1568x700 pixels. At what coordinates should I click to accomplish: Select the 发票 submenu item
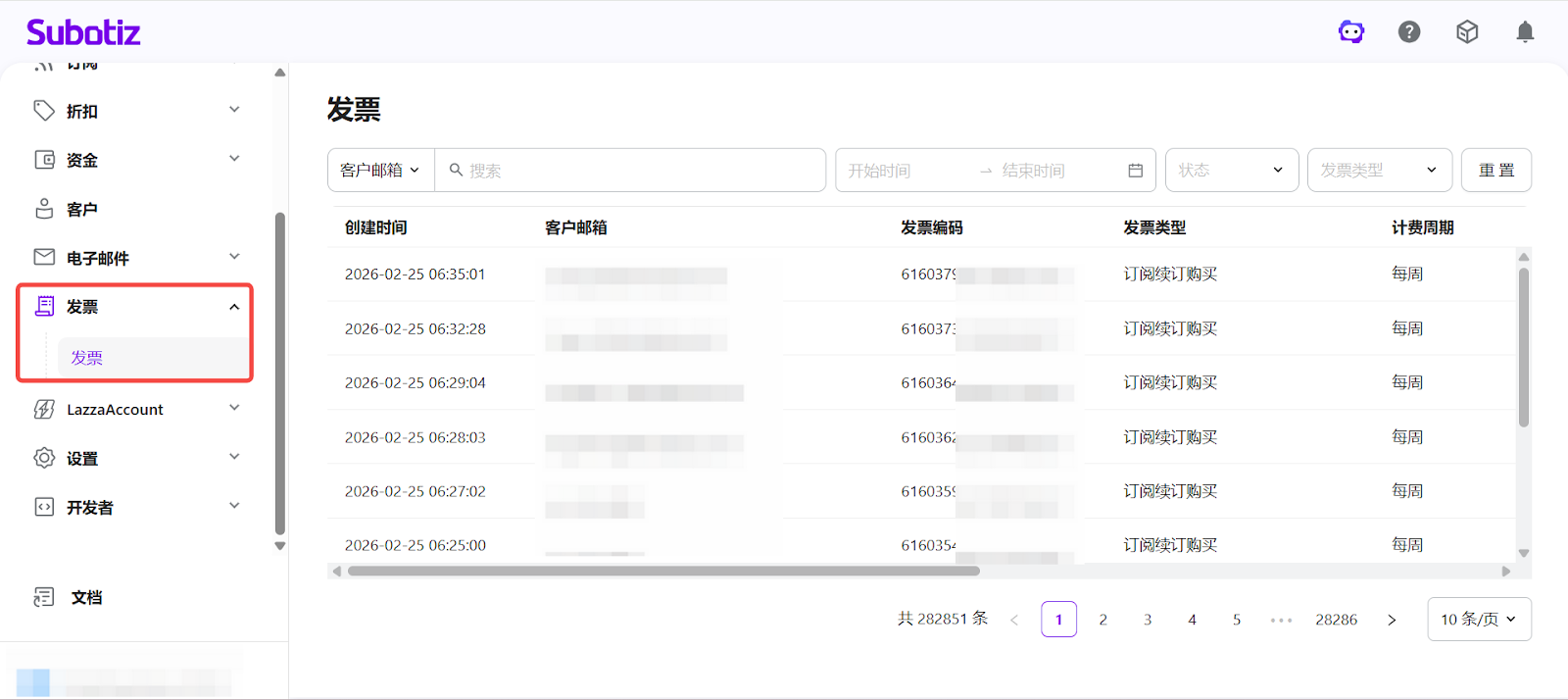87,358
